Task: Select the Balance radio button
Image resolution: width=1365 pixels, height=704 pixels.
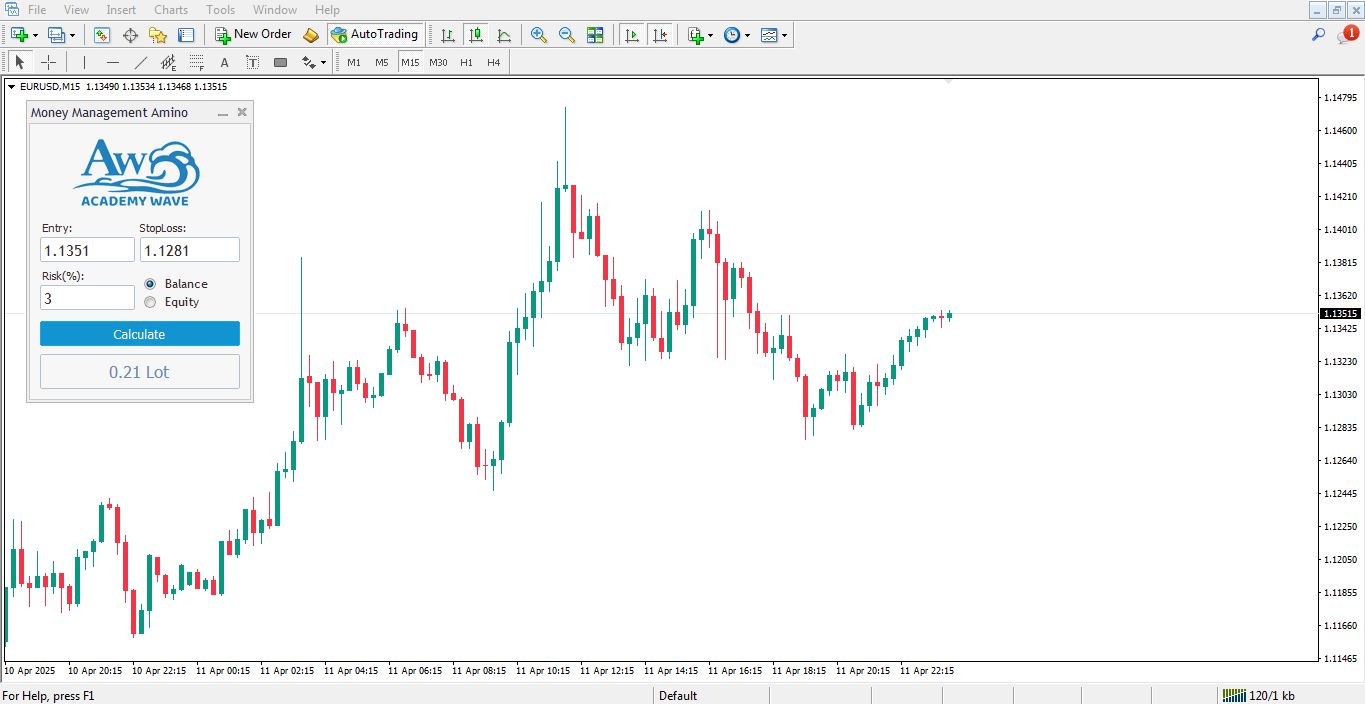Action: pos(150,284)
